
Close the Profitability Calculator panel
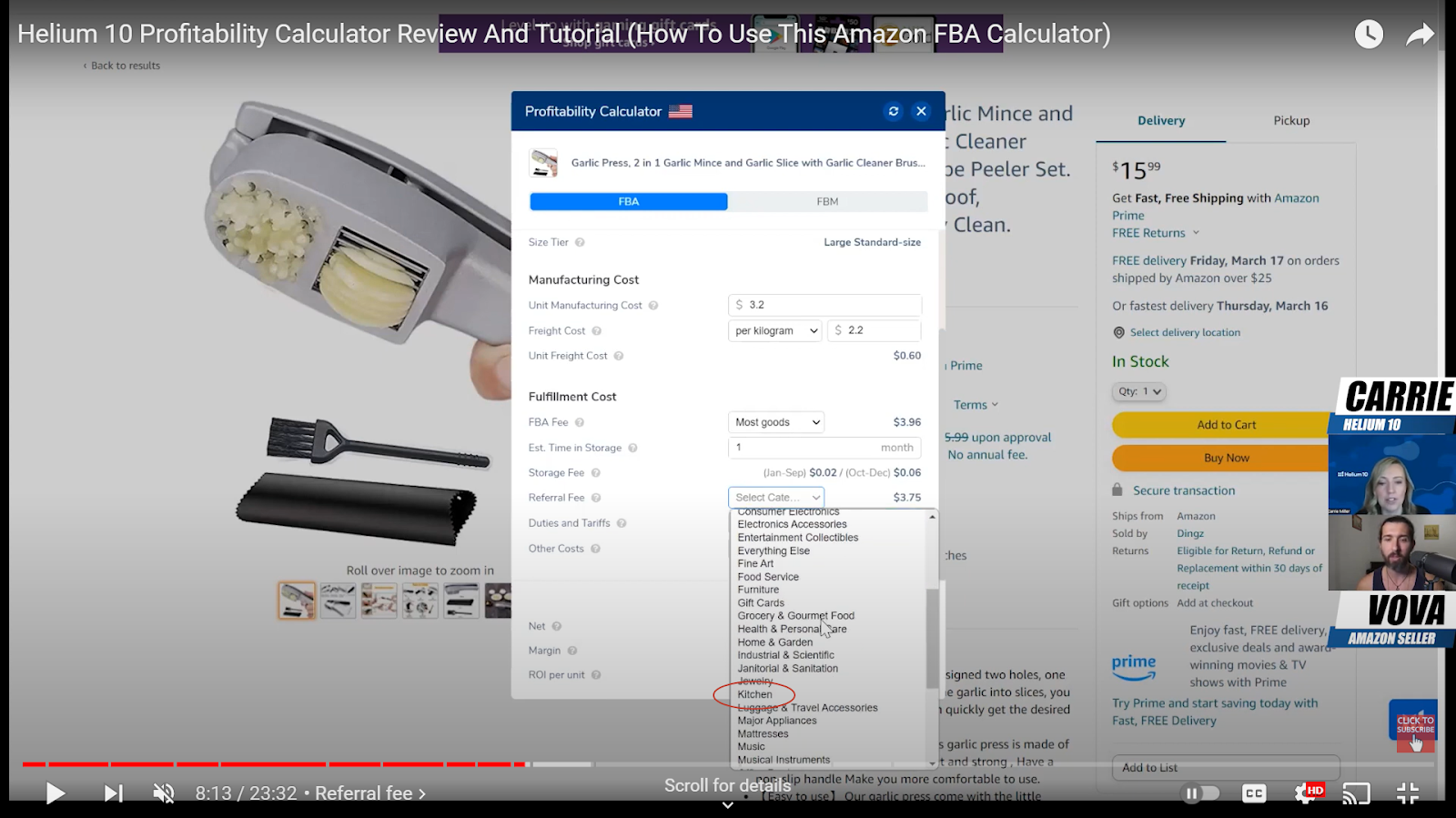(x=922, y=111)
